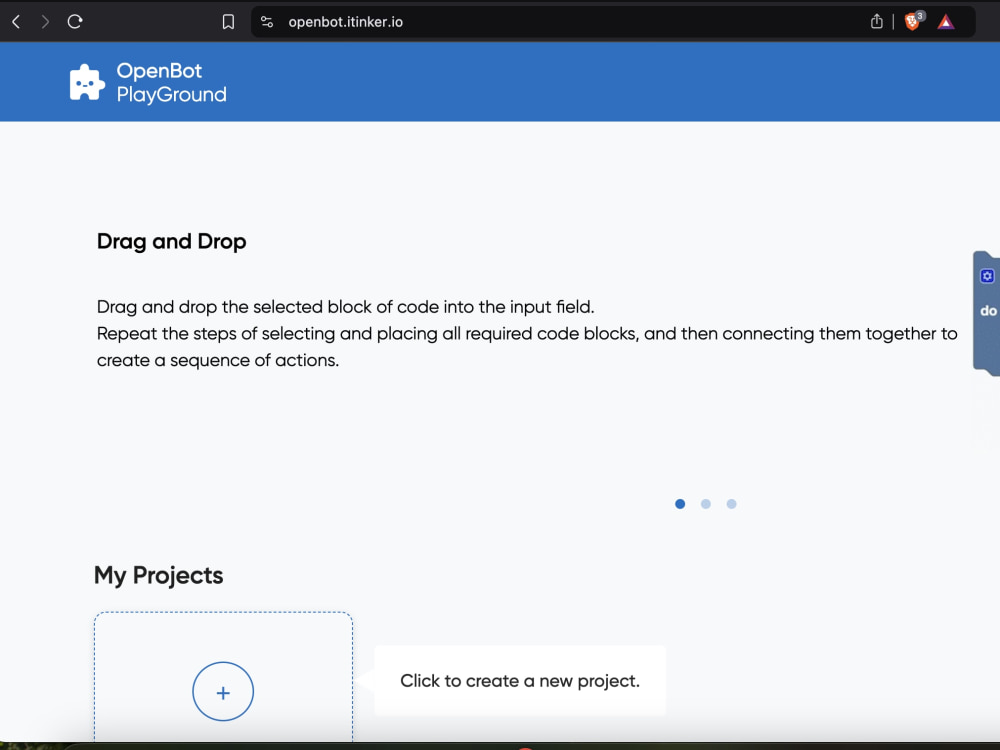
Task: Reload the openbot.itinker.io page
Action: [75, 22]
